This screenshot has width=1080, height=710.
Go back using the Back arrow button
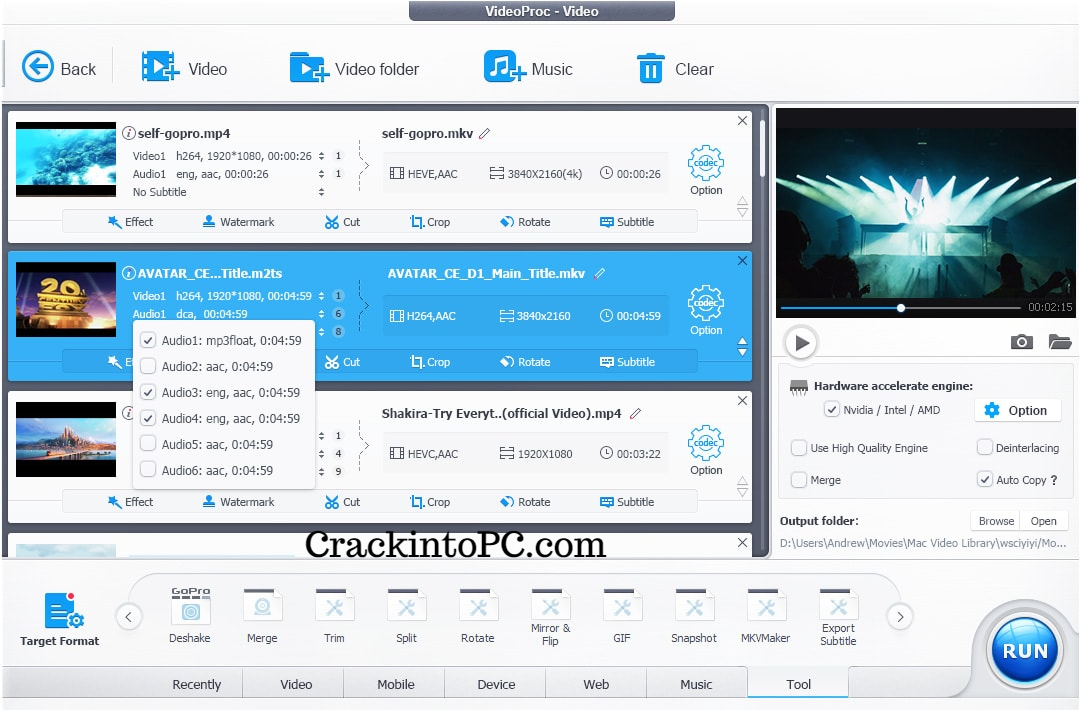(x=59, y=68)
